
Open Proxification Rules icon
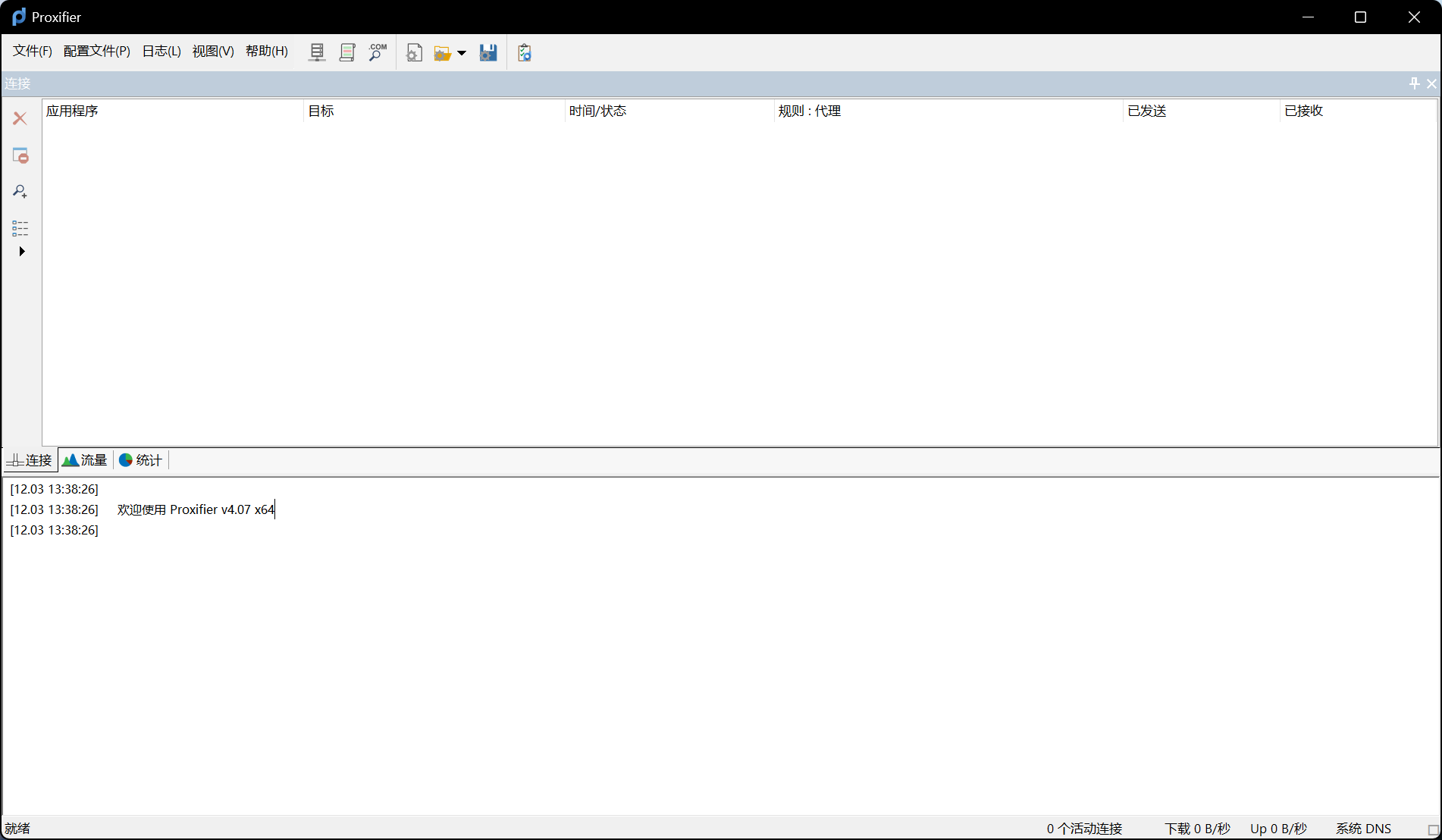347,52
